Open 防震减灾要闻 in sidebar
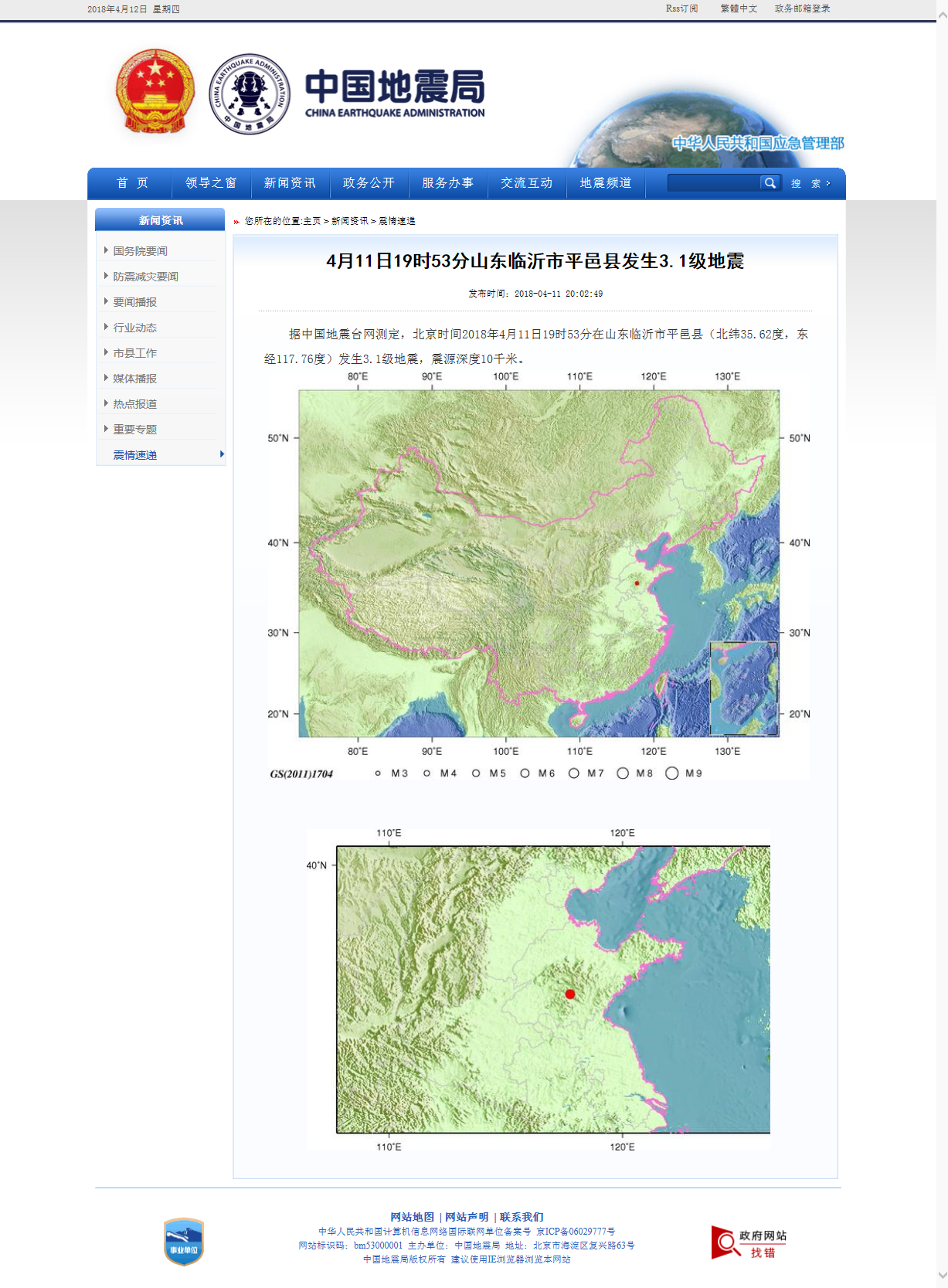 pyautogui.click(x=145, y=277)
